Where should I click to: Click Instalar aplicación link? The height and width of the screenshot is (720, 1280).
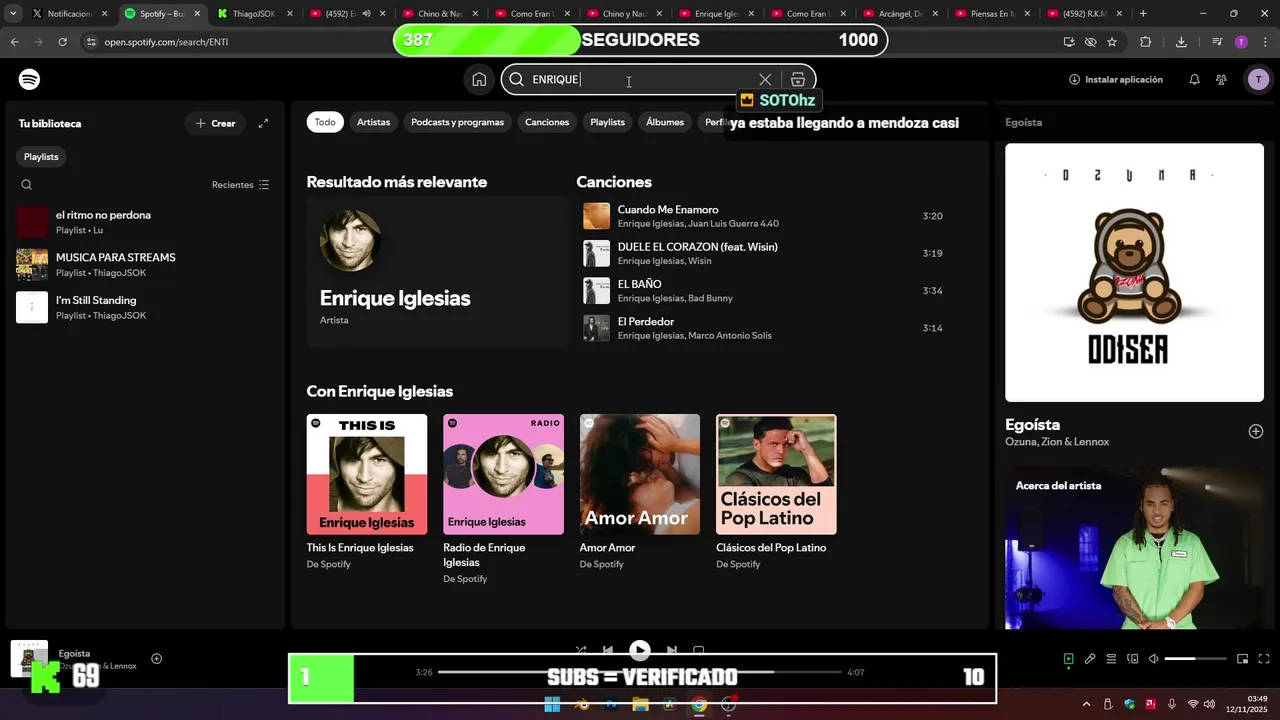click(x=1115, y=79)
